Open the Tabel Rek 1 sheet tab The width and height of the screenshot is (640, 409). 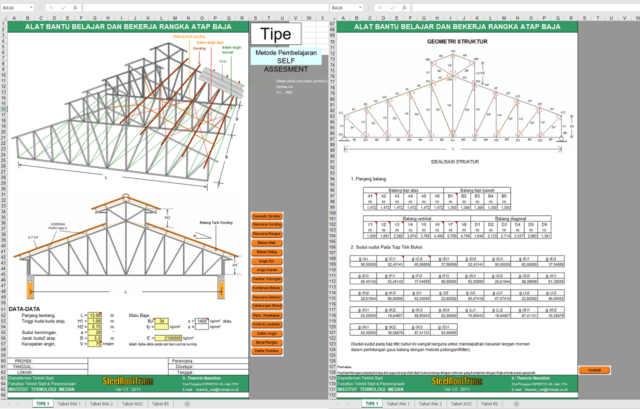click(x=72, y=402)
